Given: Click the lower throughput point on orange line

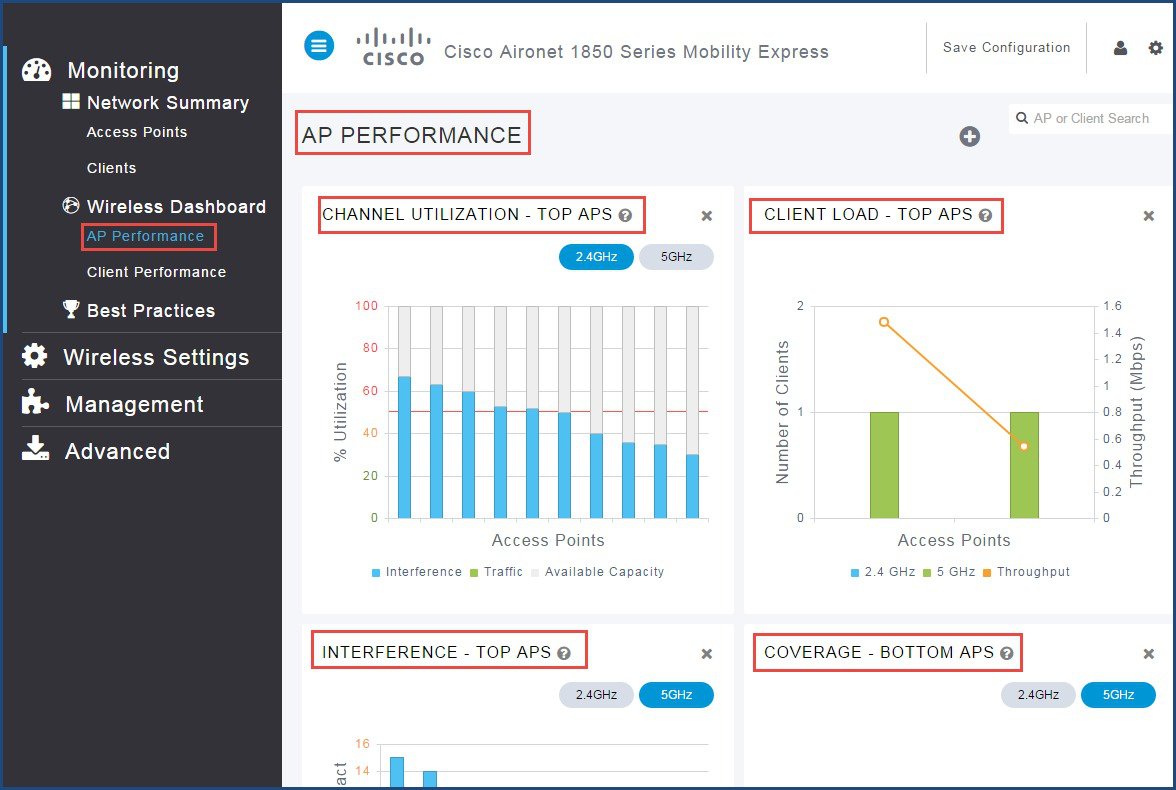Looking at the screenshot, I should (1024, 446).
